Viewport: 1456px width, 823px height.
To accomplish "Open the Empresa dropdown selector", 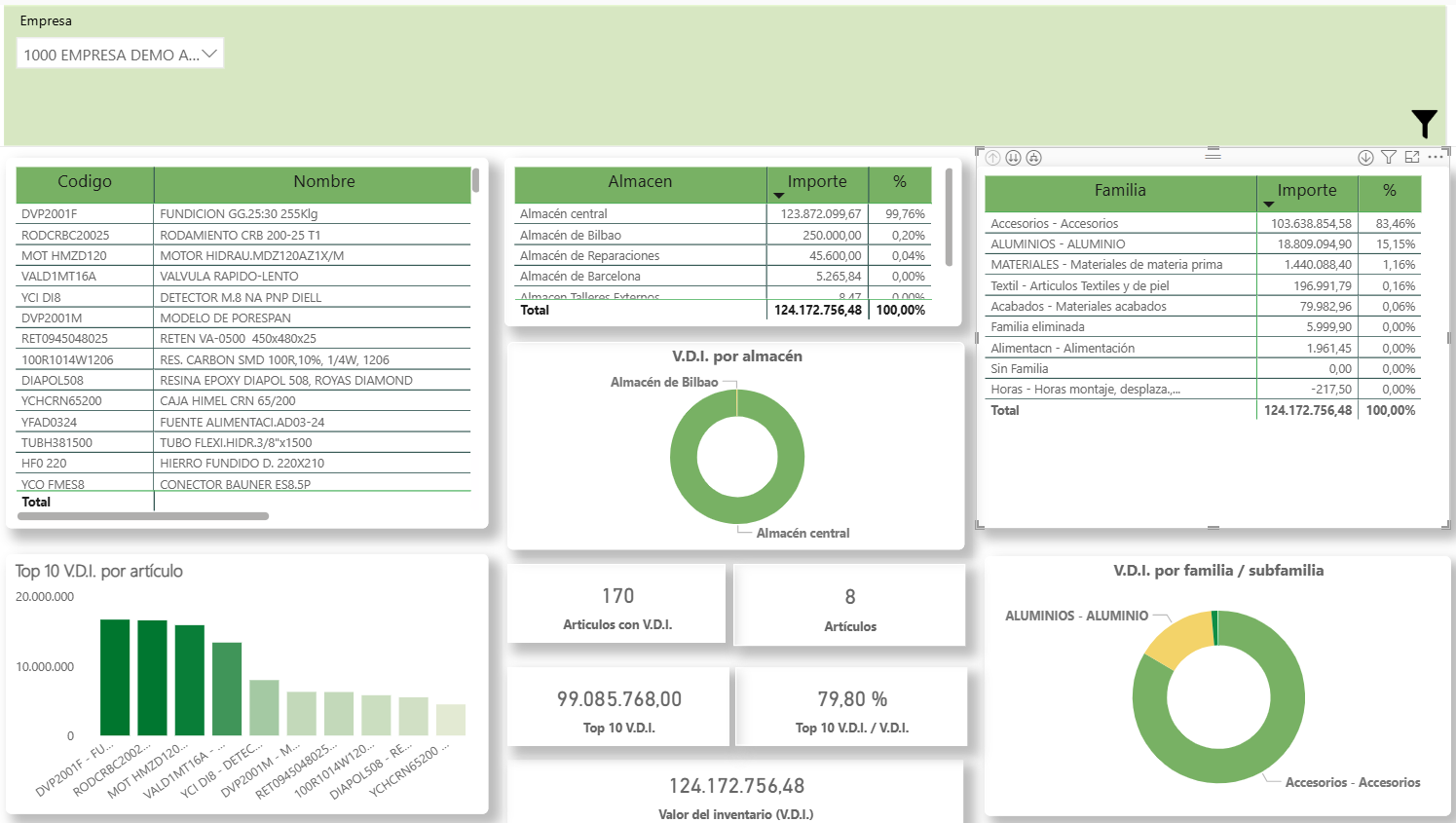I will coord(120,54).
